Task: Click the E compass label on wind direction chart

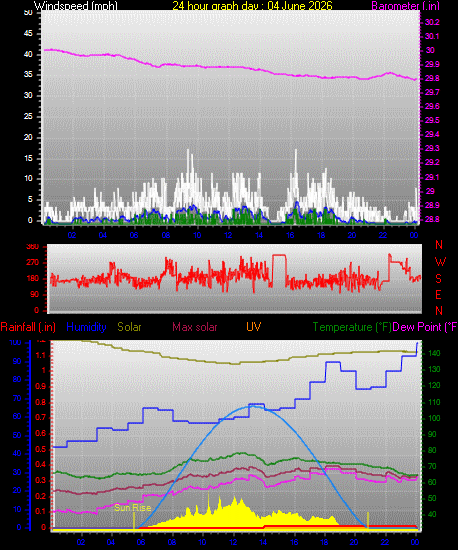Action: (x=438, y=295)
